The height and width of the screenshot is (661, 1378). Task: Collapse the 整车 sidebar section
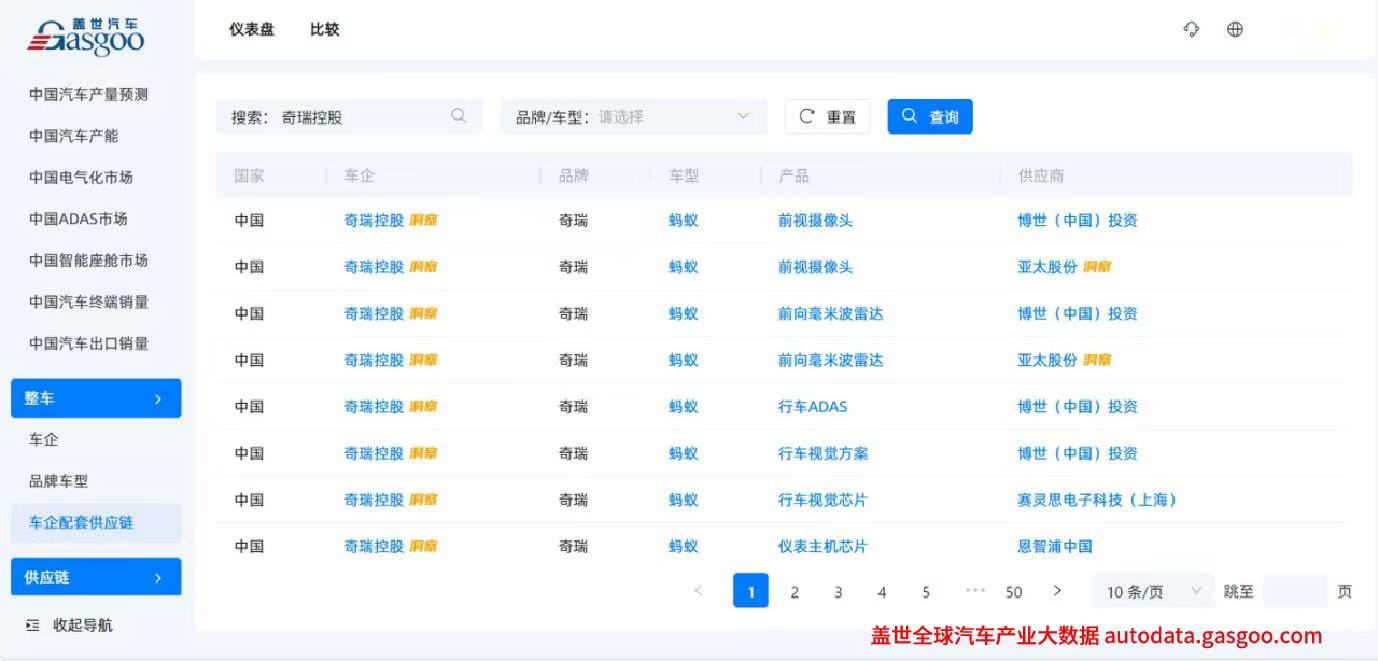coord(96,398)
